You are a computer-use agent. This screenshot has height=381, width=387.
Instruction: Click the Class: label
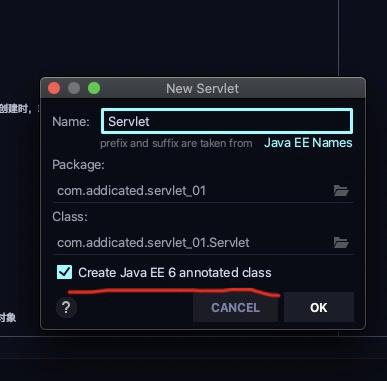point(70,217)
